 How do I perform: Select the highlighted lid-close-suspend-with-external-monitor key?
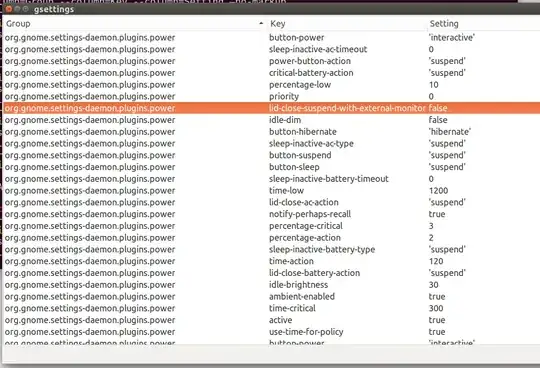(x=347, y=108)
